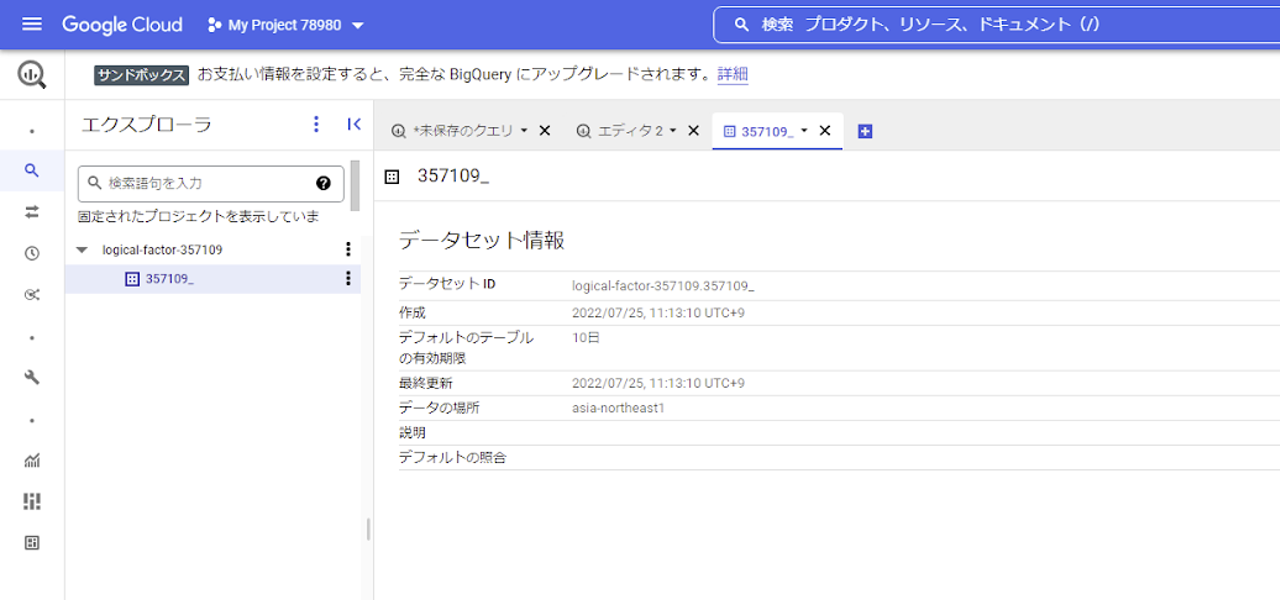Viewport: 1280px width, 600px height.
Task: Open the Analytics Hub icon in sidebar
Action: (32, 294)
